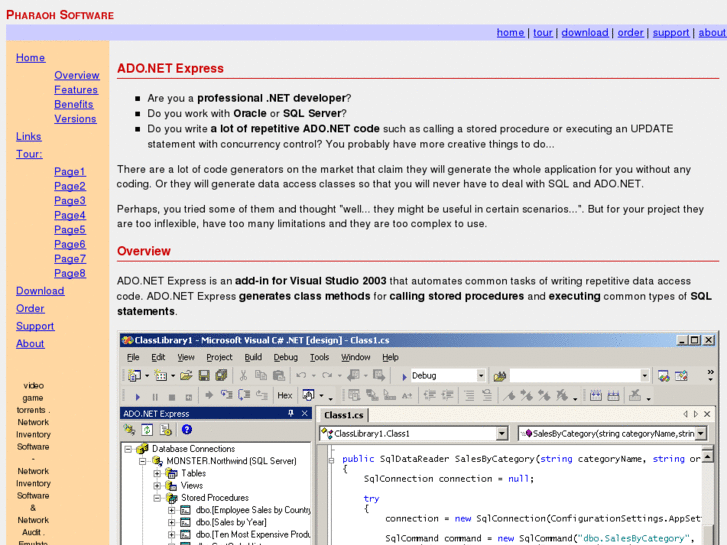Click the 'support' link in top navigation
The image size is (727, 545).
click(x=671, y=32)
